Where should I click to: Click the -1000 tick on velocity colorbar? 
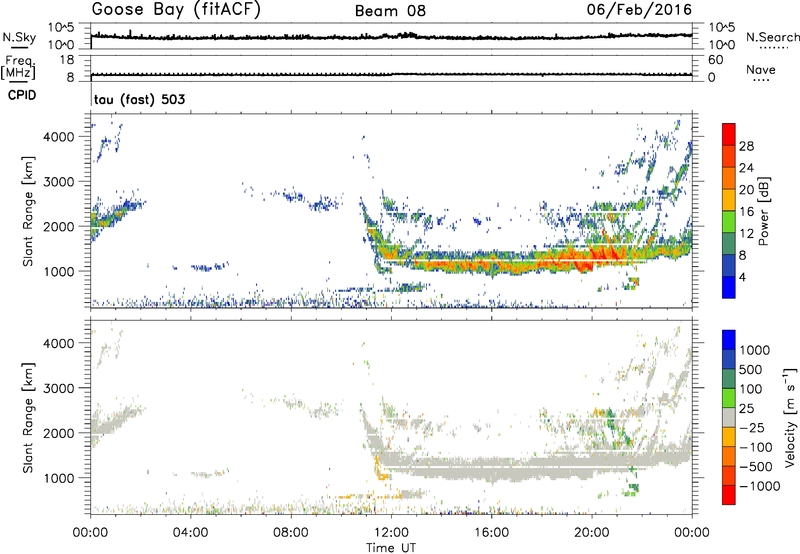click(759, 486)
